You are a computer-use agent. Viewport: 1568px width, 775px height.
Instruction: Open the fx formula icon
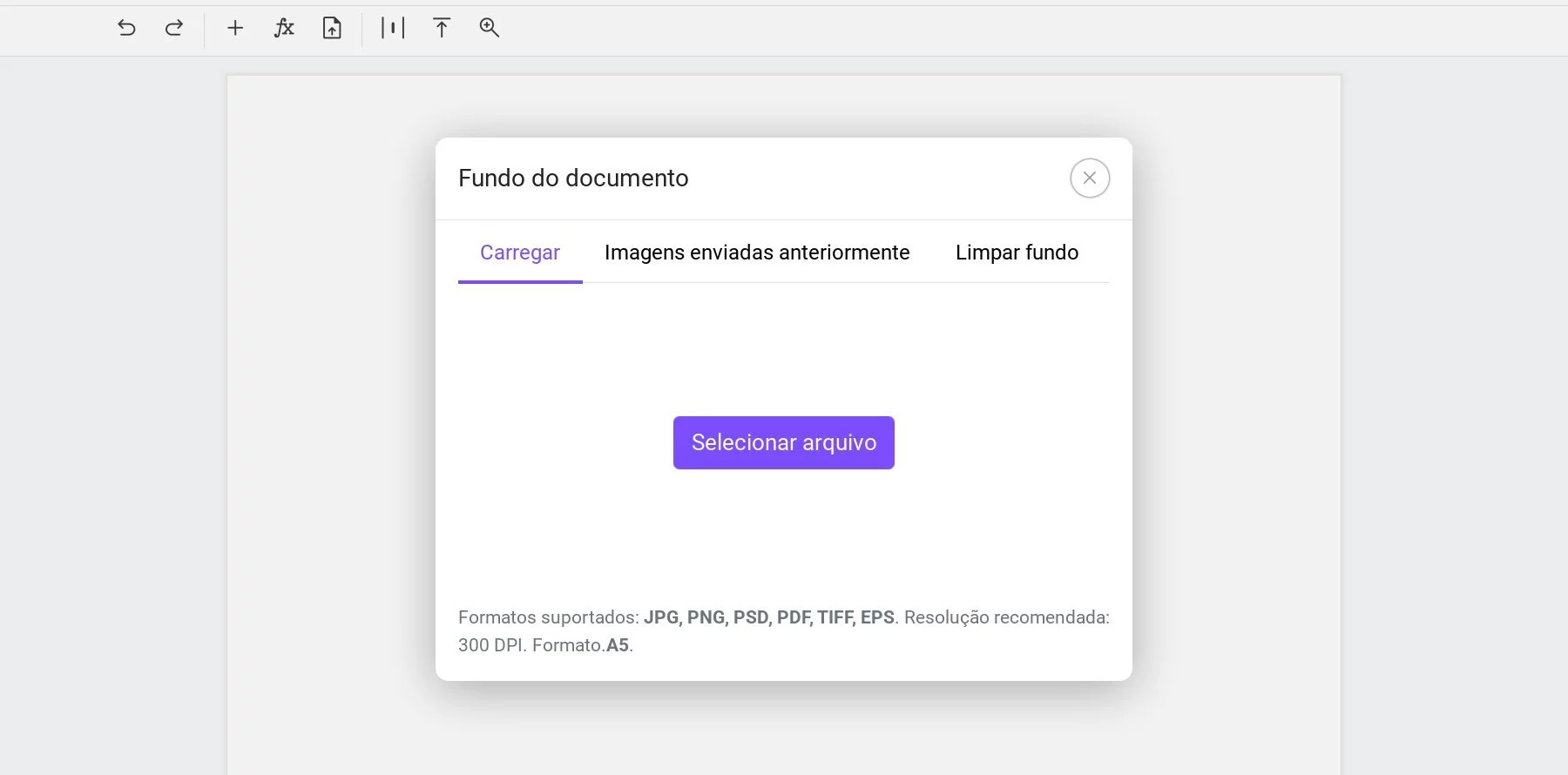click(x=284, y=28)
